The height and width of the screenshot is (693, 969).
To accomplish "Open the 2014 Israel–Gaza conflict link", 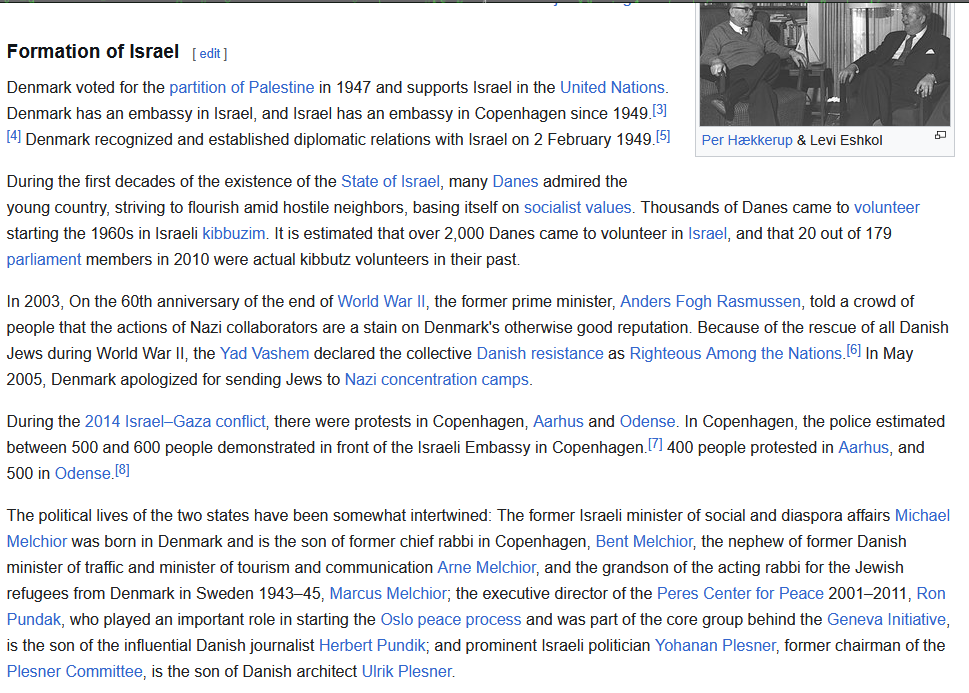I will tap(175, 422).
